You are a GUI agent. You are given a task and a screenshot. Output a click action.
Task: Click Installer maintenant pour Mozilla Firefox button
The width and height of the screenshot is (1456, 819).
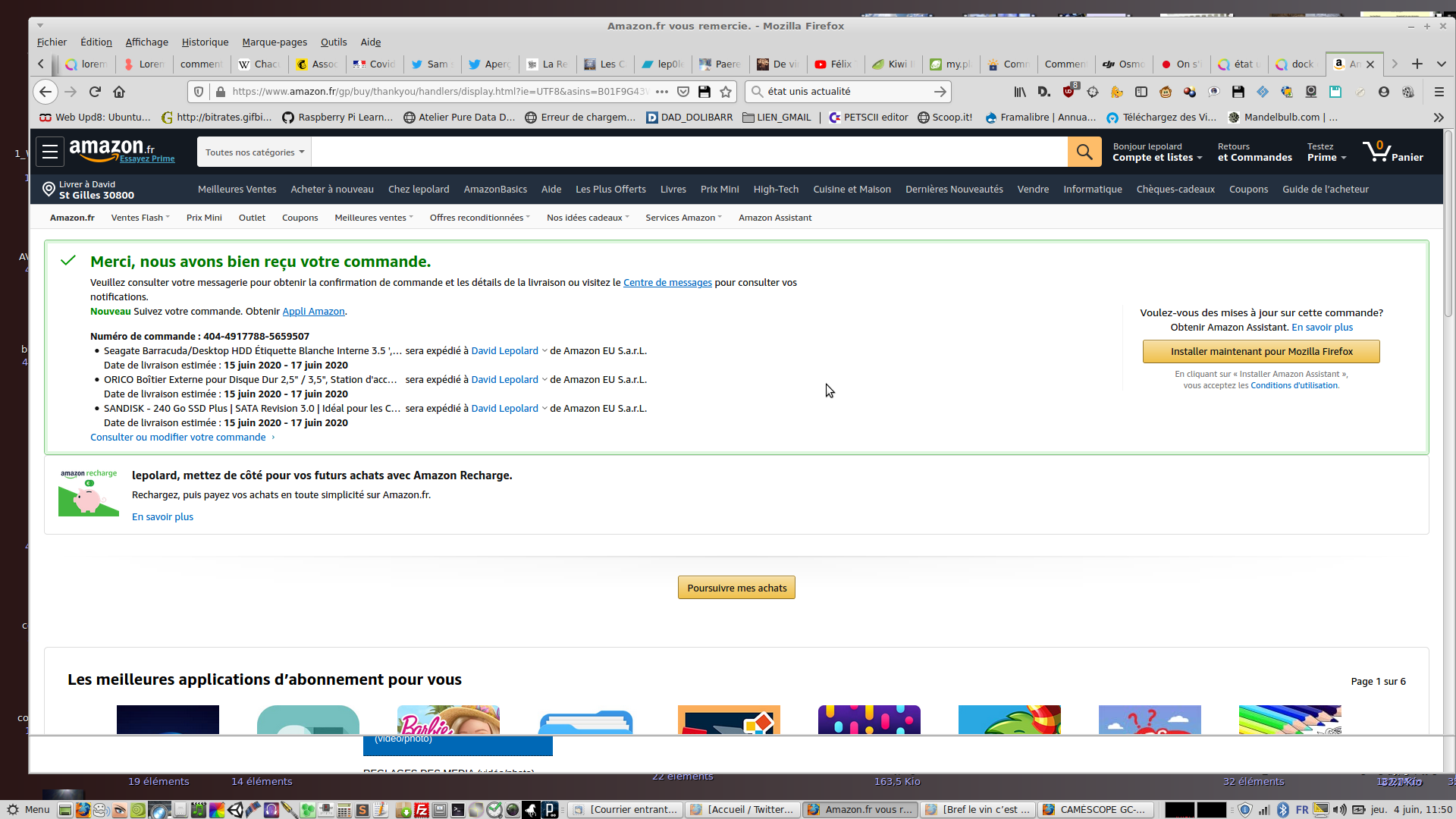(x=1261, y=352)
